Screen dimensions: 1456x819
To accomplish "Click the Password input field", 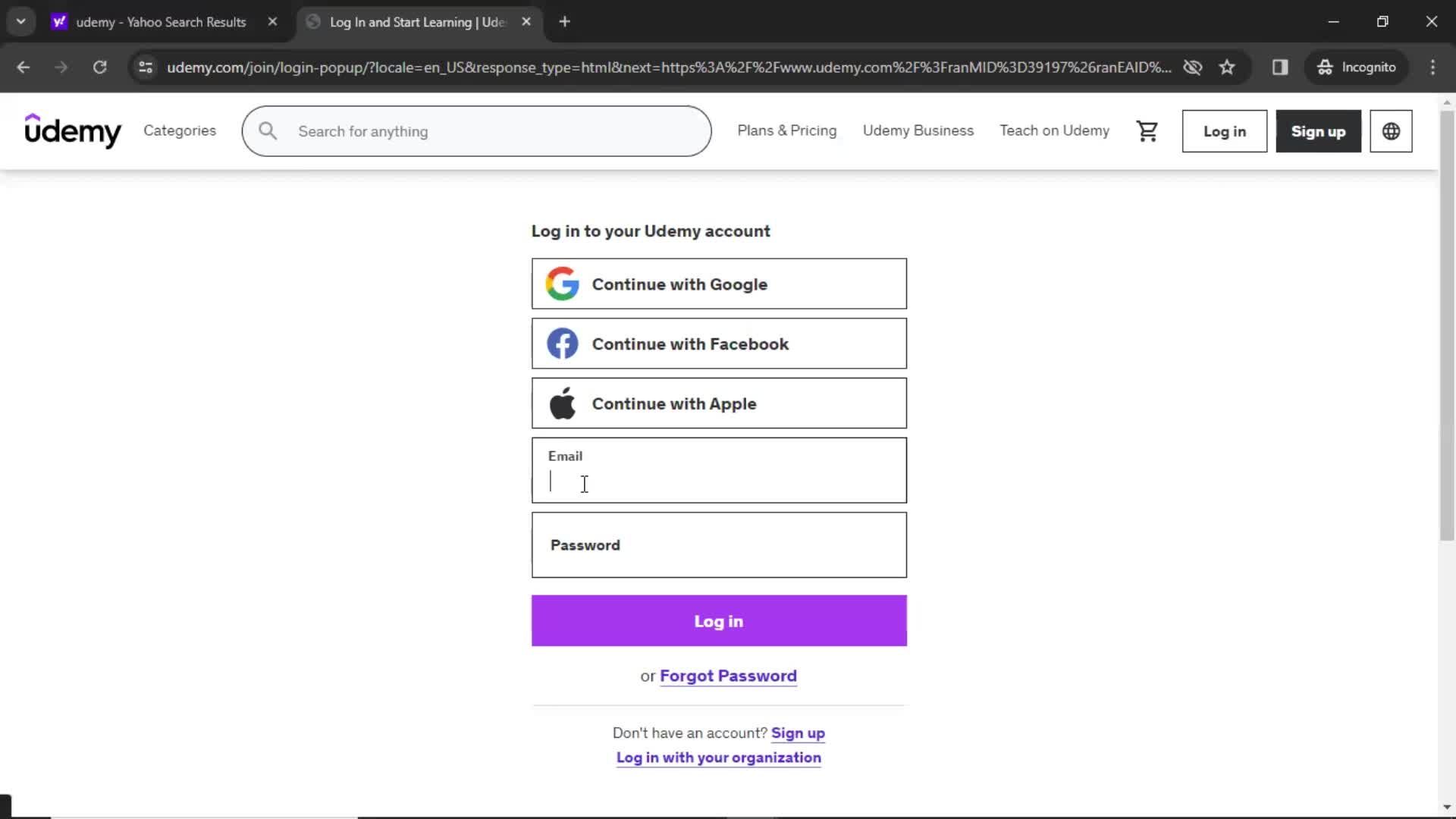I will 720,545.
